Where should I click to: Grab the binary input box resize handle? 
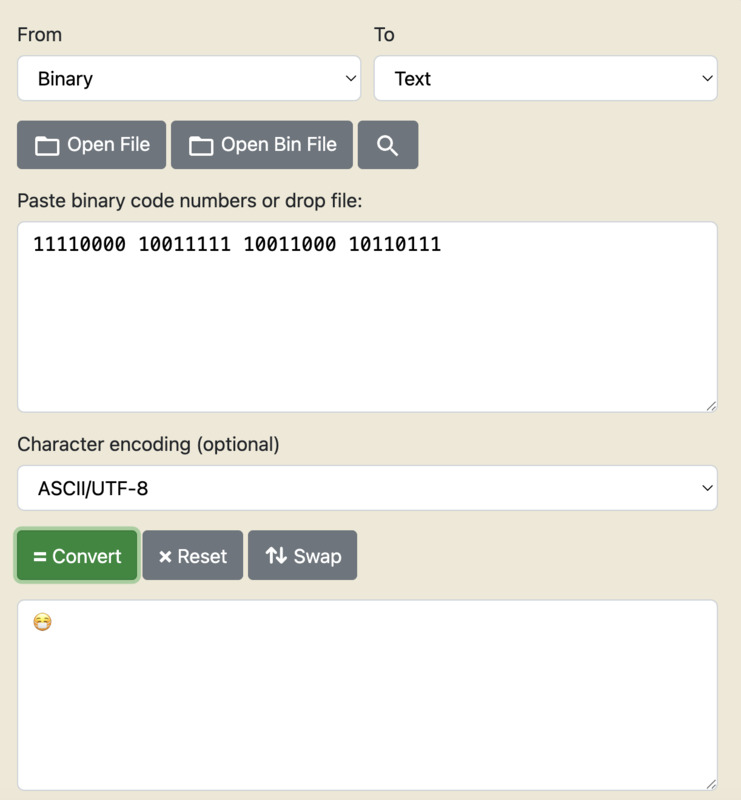coord(710,405)
